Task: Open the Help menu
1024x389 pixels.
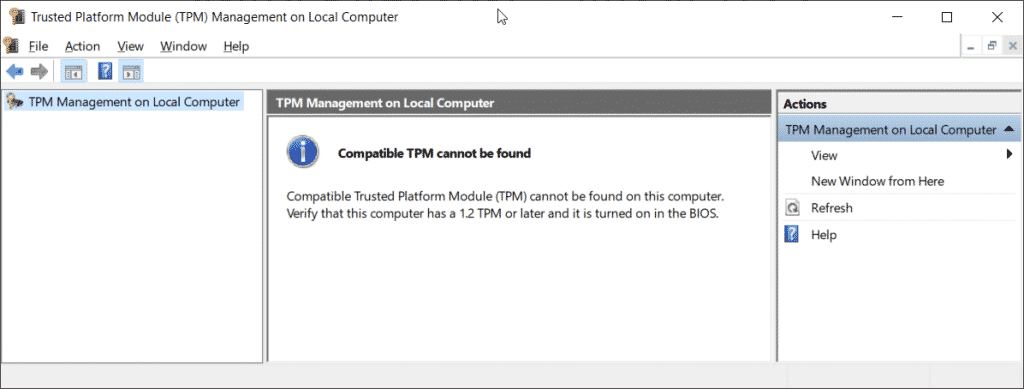Action: [236, 46]
